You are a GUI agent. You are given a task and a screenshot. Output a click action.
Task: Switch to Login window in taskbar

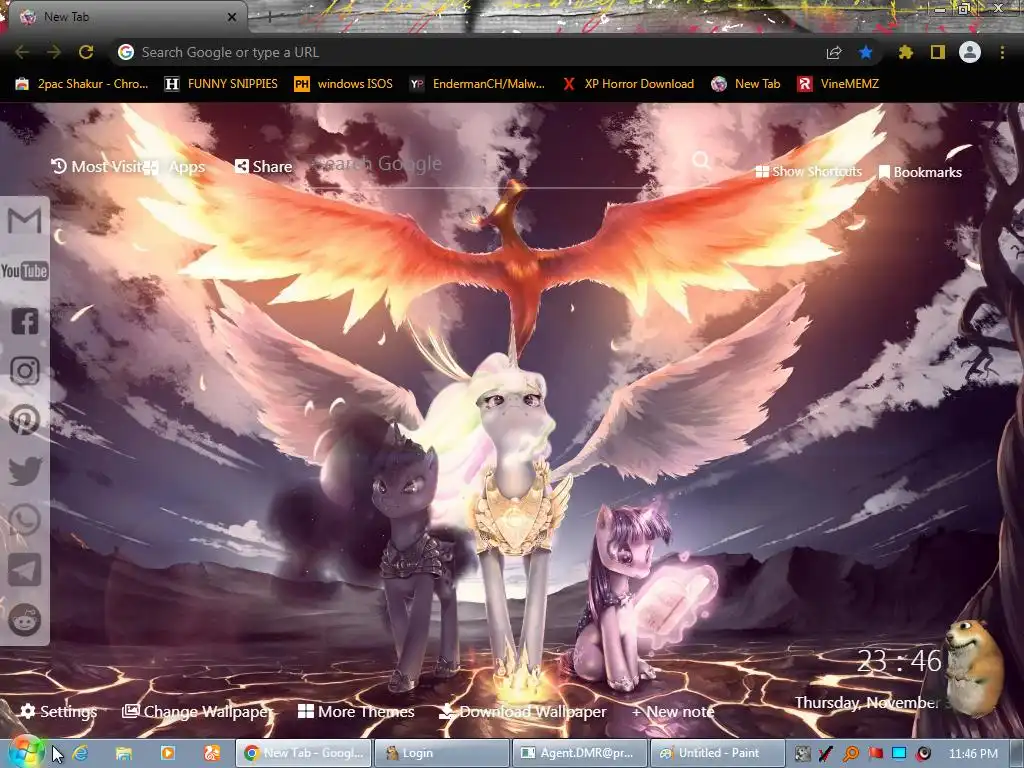(442, 753)
